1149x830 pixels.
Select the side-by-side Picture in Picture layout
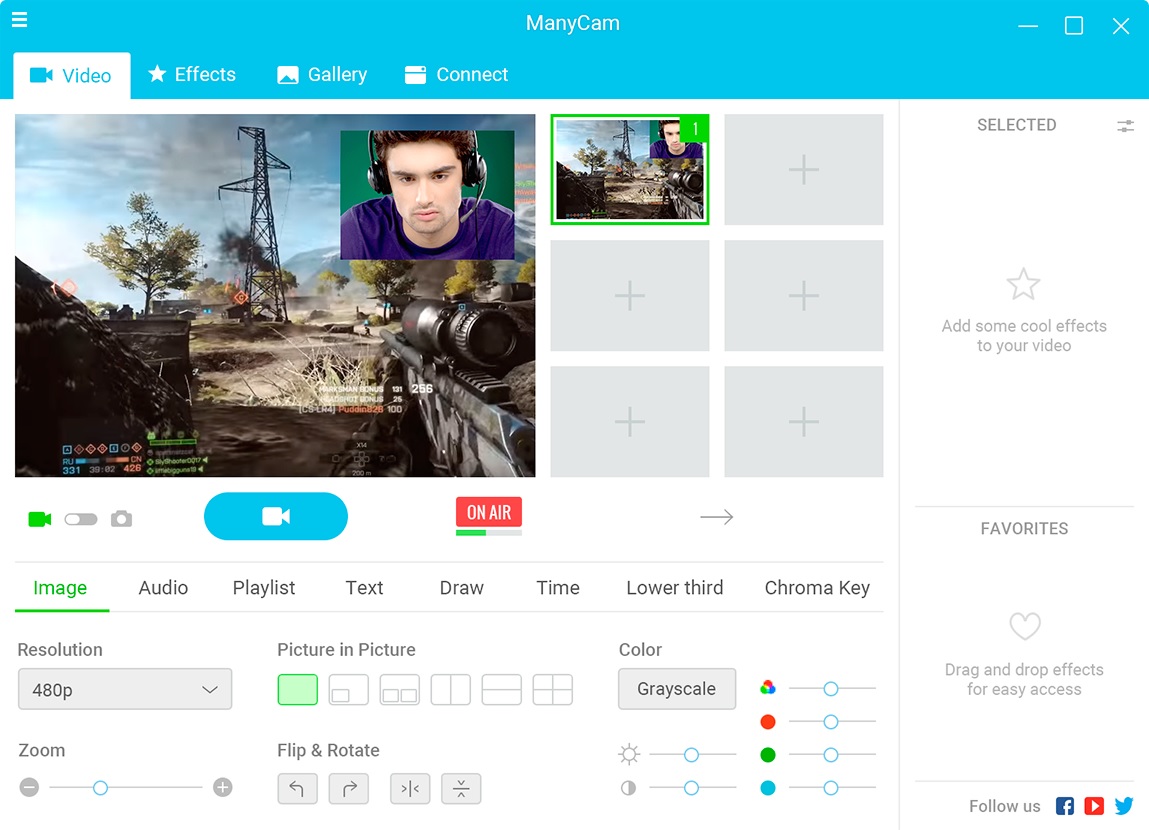pos(450,689)
